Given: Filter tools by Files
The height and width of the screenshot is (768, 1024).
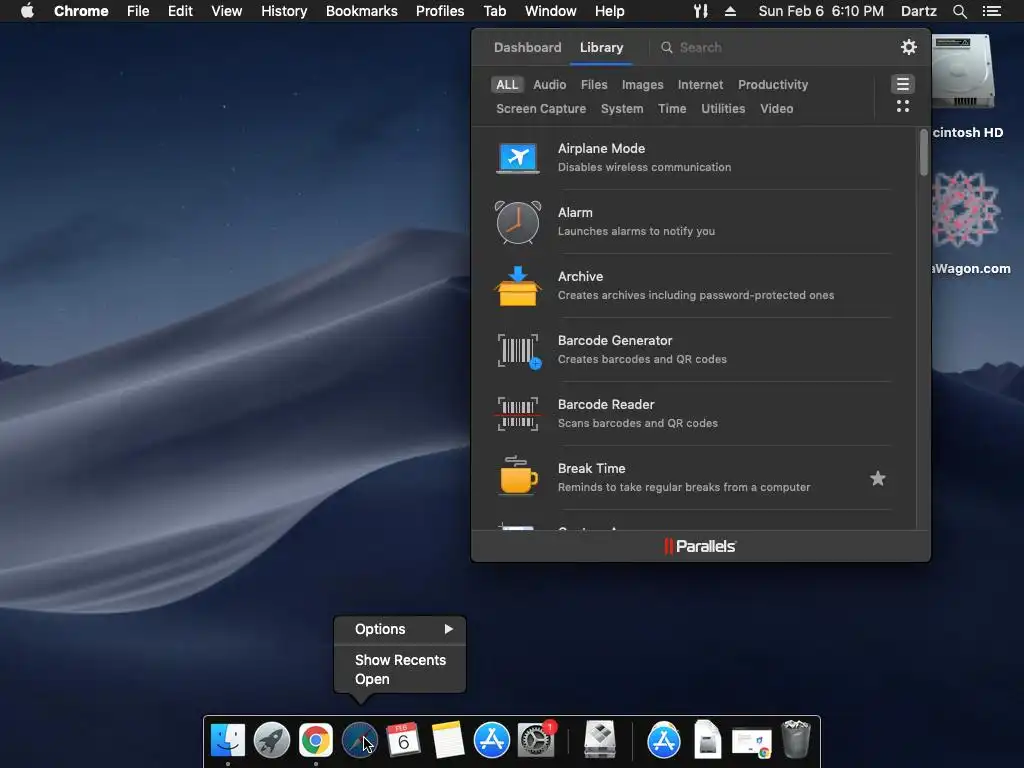Looking at the screenshot, I should (594, 85).
